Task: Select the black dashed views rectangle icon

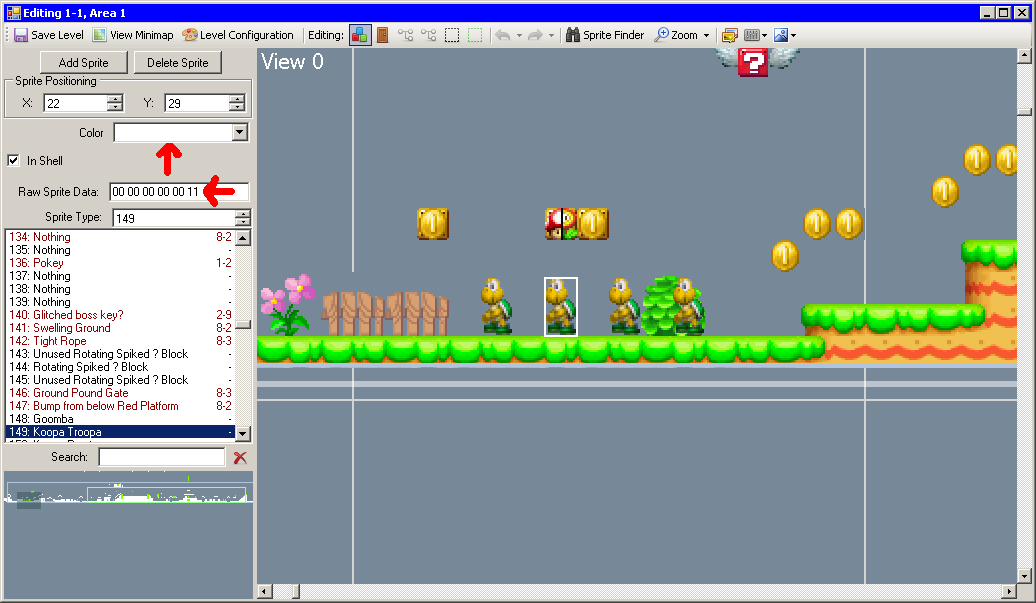Action: pos(452,35)
